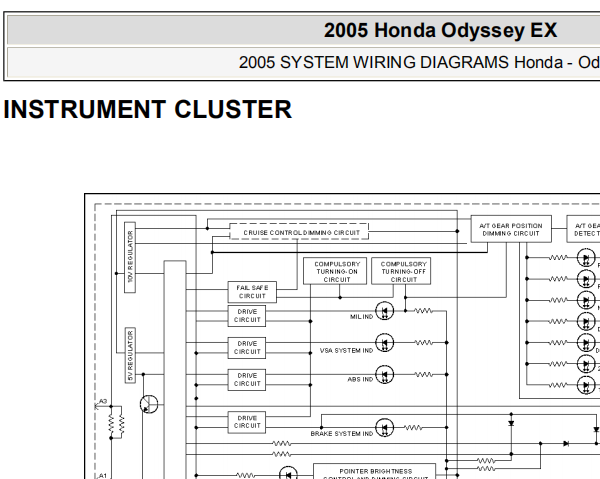The image size is (600, 479).
Task: Click the "POINTER BRIGHTNESS" circuit block
Action: (x=375, y=471)
